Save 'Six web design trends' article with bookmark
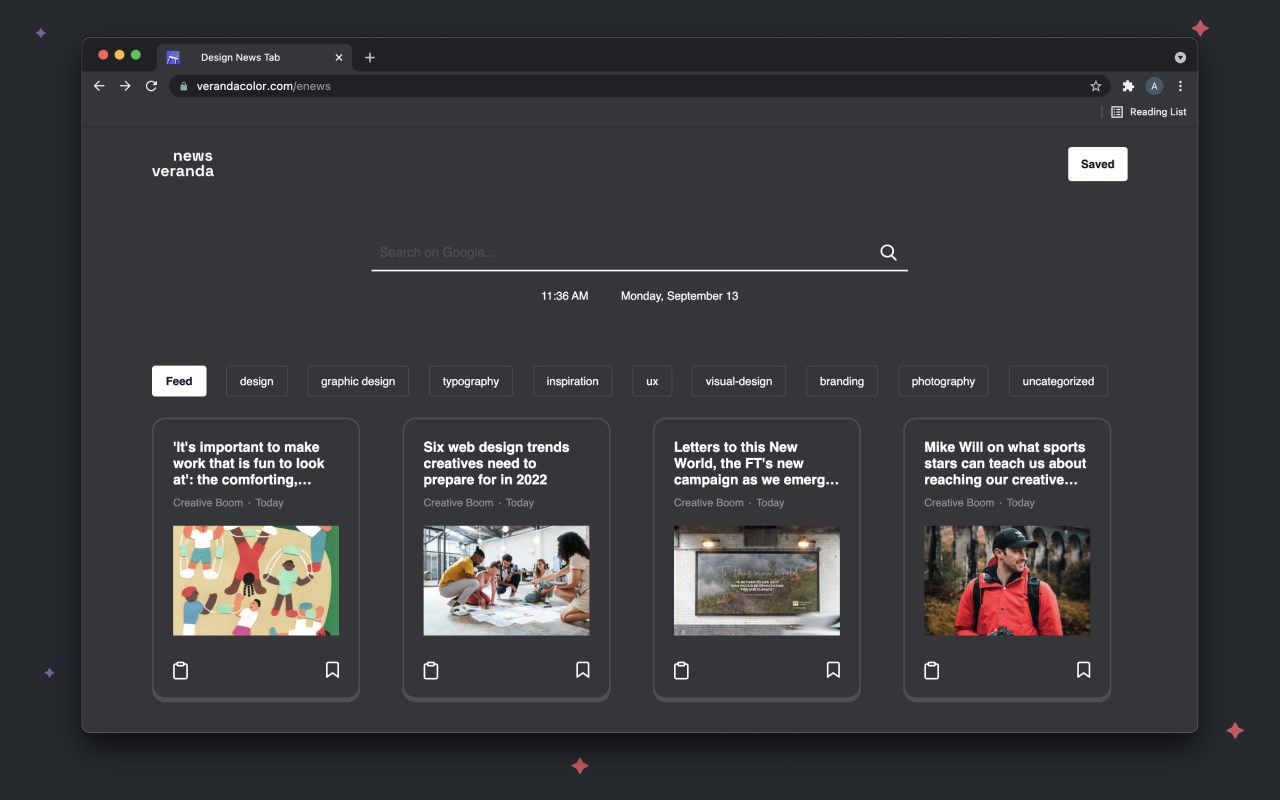 [583, 670]
